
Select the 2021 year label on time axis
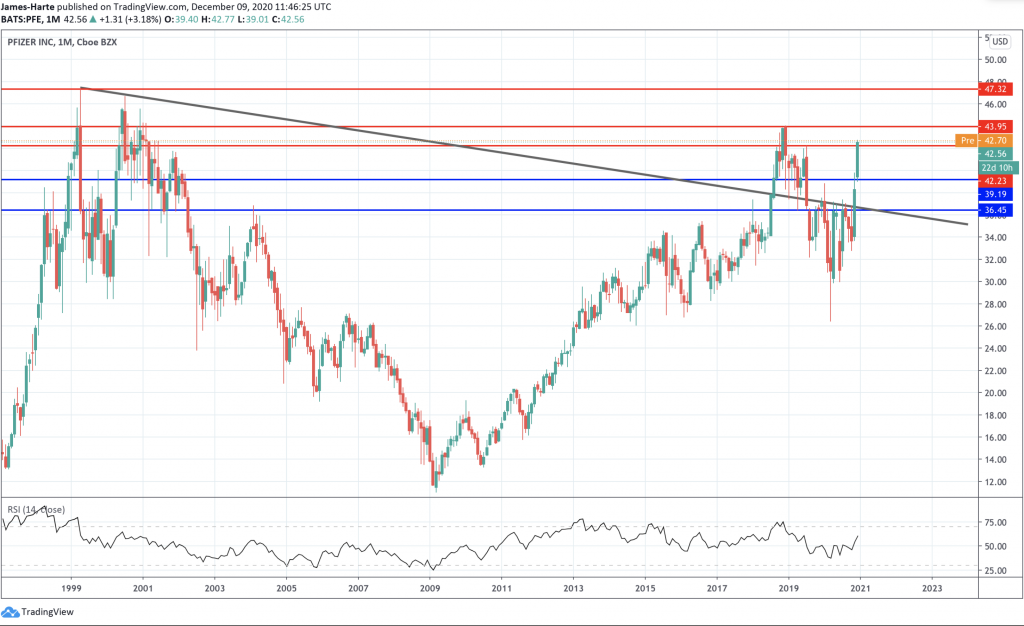point(861,590)
